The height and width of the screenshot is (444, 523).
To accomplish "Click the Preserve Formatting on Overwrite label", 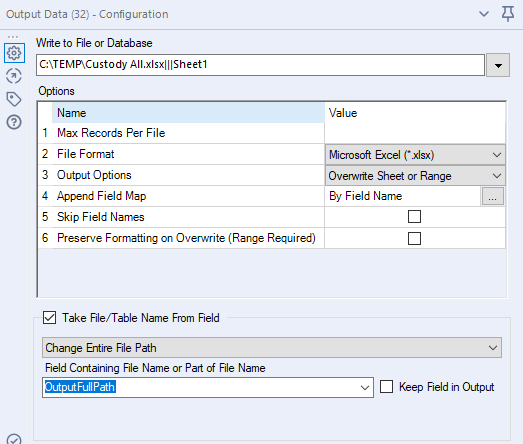I will [x=186, y=238].
